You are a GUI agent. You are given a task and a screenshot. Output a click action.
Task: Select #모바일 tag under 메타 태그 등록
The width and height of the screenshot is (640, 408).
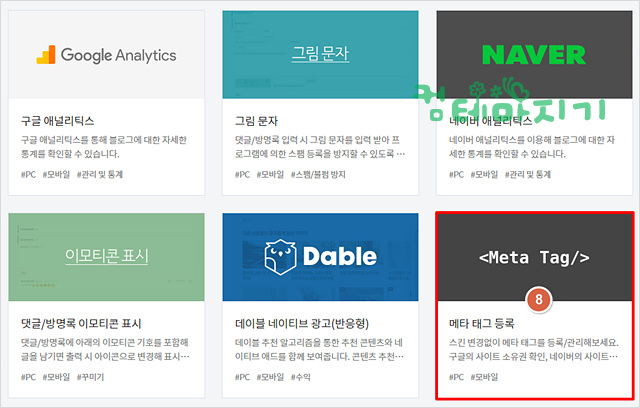pos(484,377)
